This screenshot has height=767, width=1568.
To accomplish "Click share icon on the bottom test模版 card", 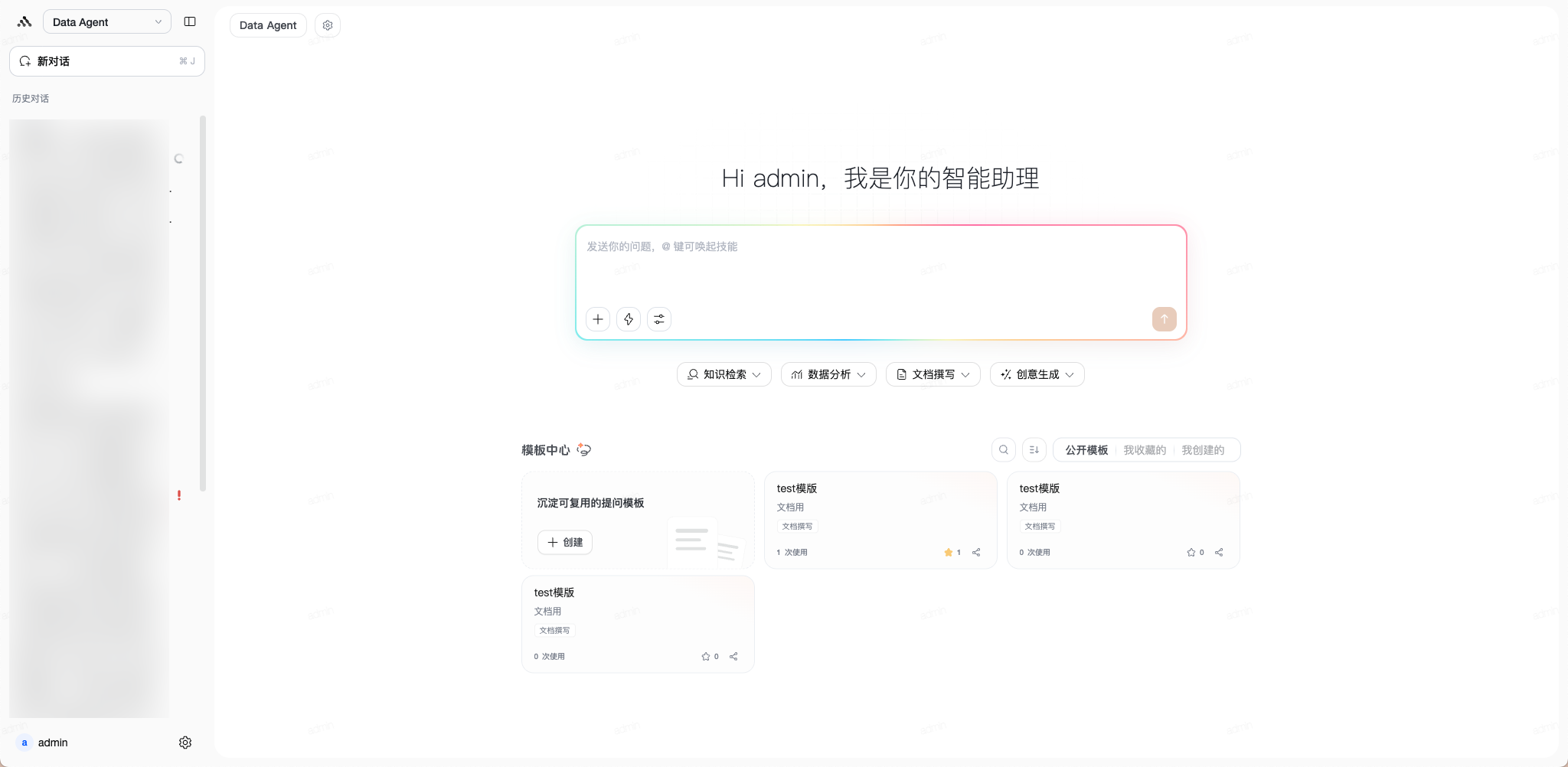I will point(733,656).
